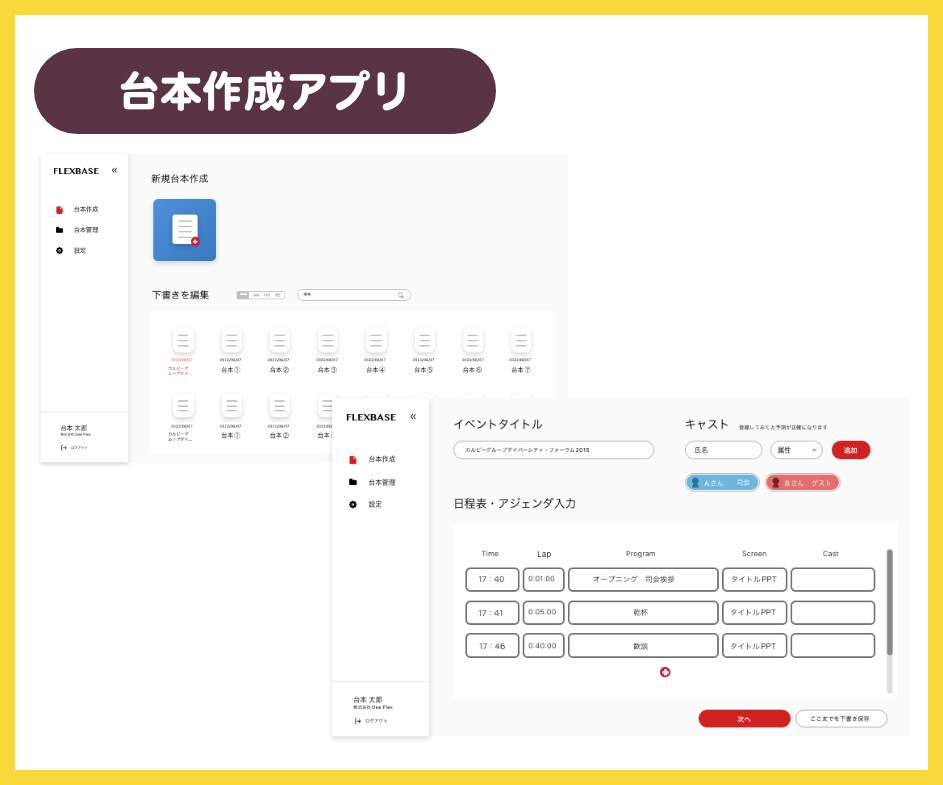Click the FLEXBASE logo in the back window
The image size is (943, 785).
click(x=76, y=171)
